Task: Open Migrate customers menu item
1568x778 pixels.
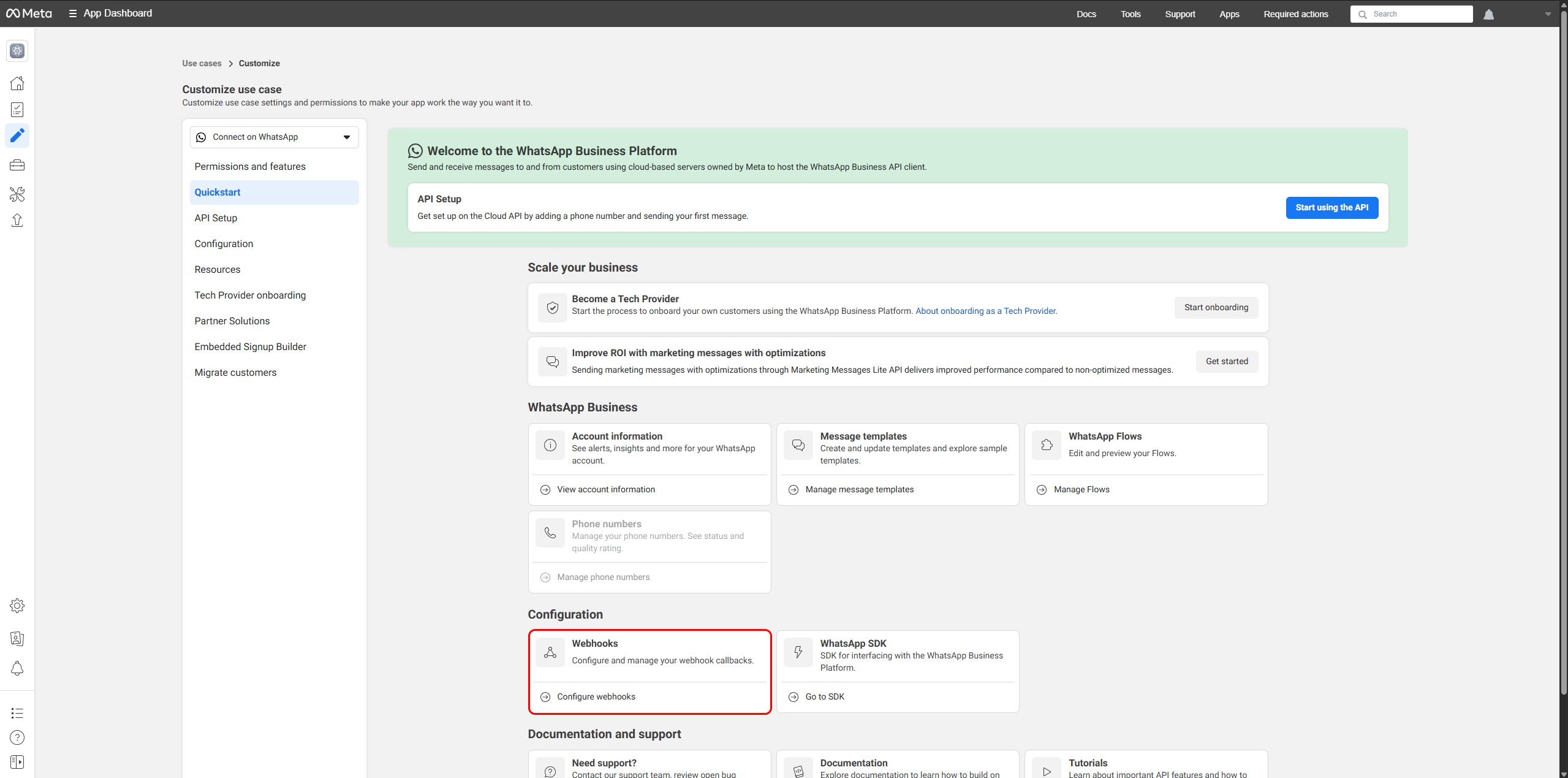Action: pyautogui.click(x=274, y=373)
